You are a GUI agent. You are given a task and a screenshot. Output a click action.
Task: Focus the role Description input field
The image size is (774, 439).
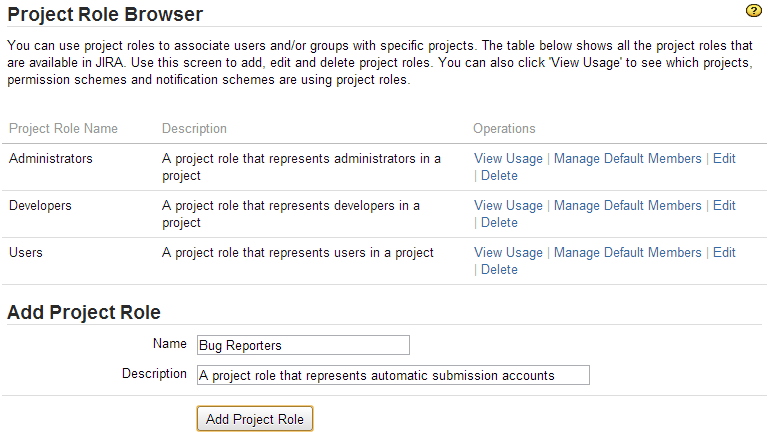(393, 375)
